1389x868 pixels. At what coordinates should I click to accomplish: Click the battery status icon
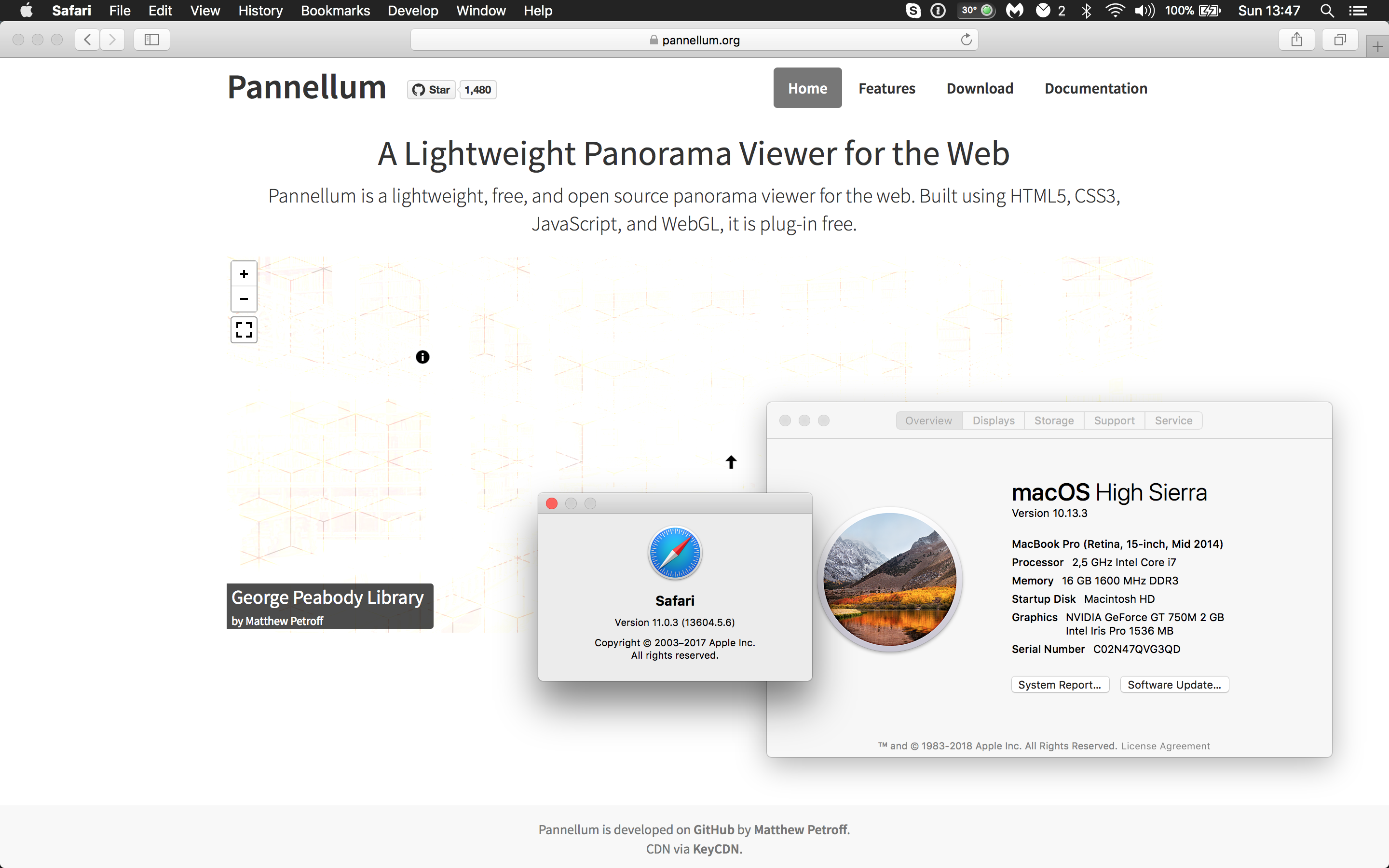(1211, 10)
